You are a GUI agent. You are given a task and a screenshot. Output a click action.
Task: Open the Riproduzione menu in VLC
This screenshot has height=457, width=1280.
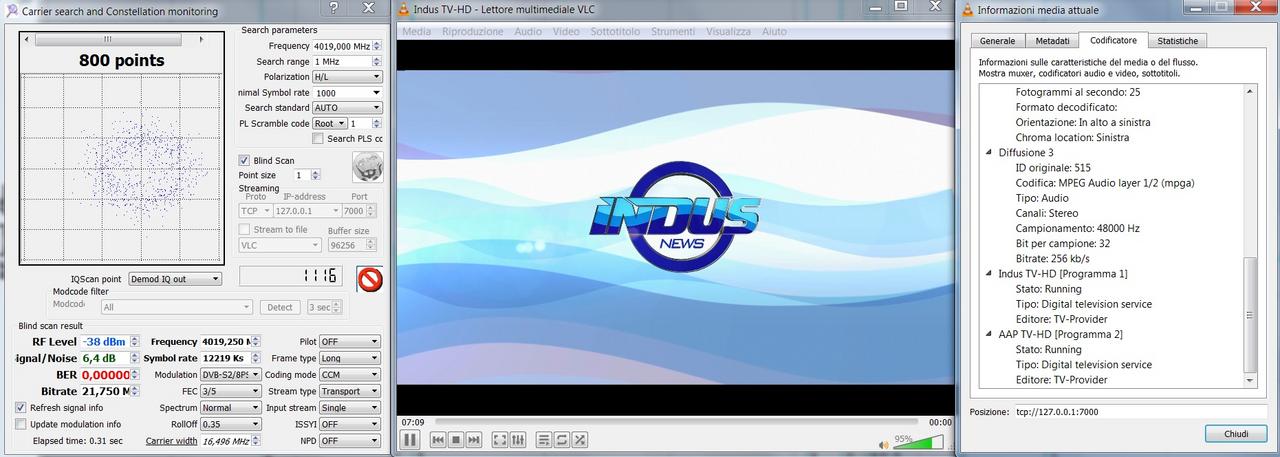click(x=473, y=31)
